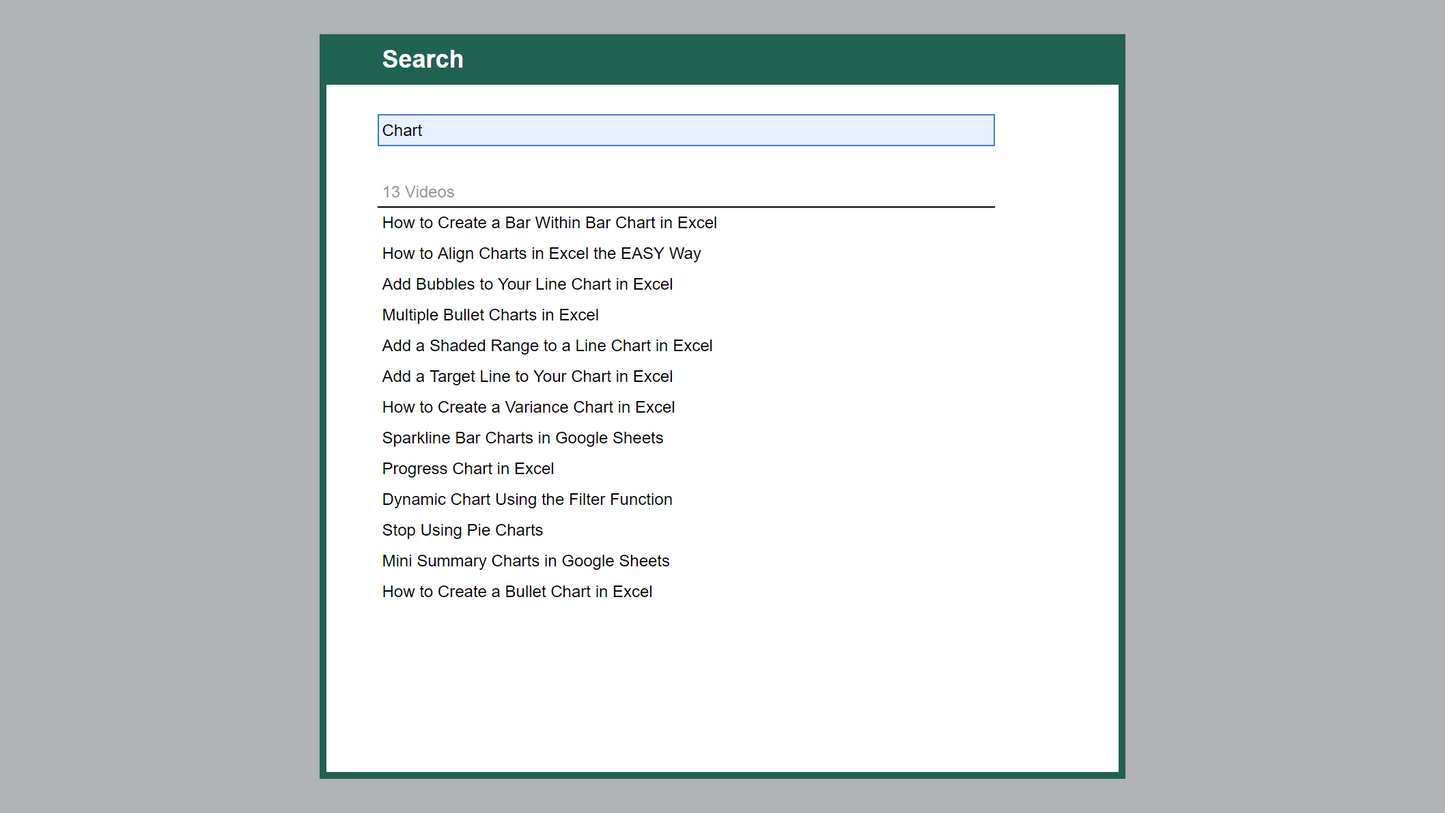Open "Add a Target Line to Your Chart in Excel"

(x=527, y=376)
